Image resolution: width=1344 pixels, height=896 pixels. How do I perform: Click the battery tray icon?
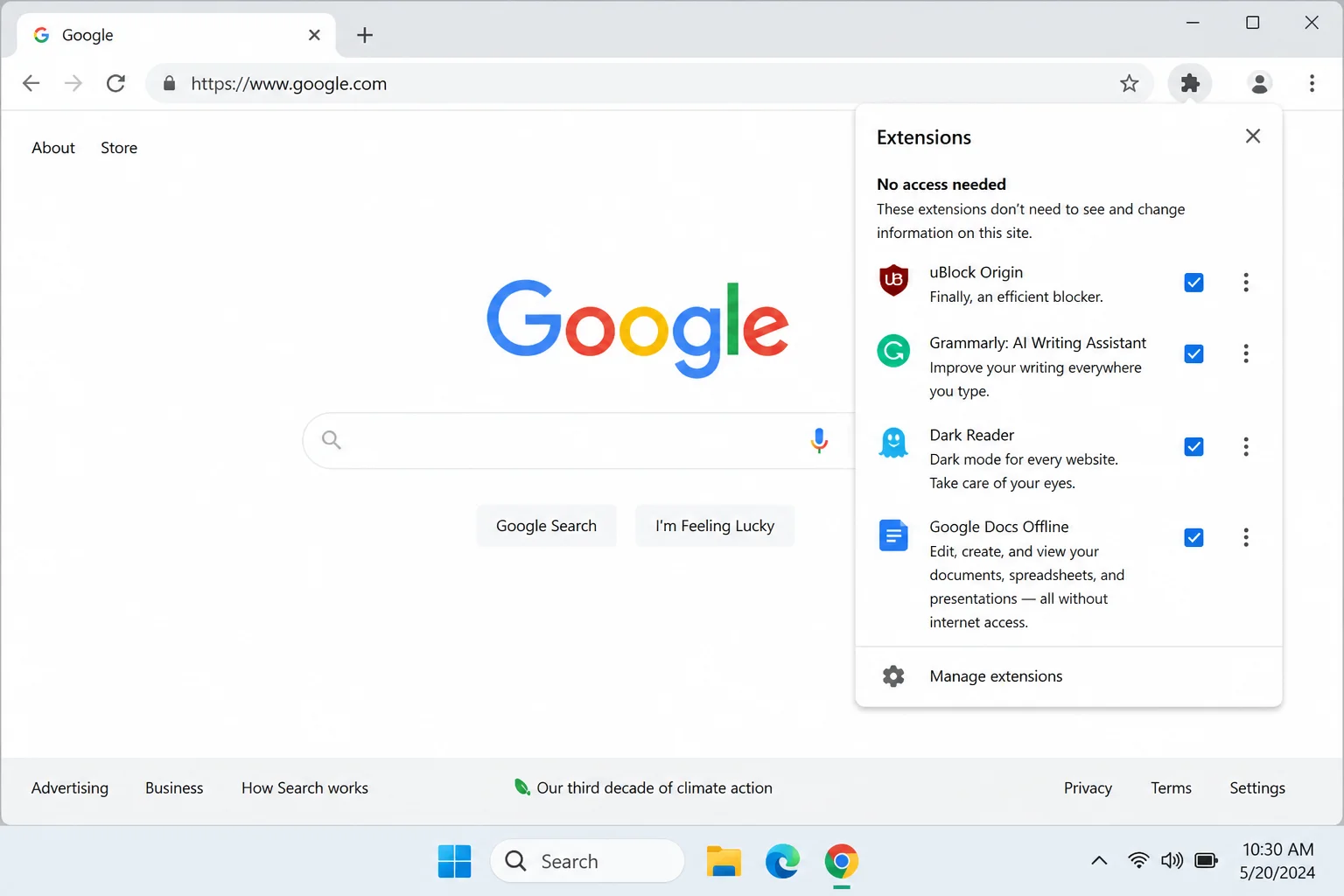[1206, 861]
